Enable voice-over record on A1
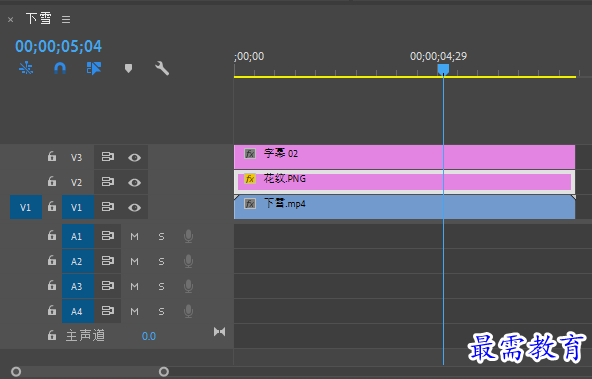592x379 pixels. pyautogui.click(x=188, y=237)
